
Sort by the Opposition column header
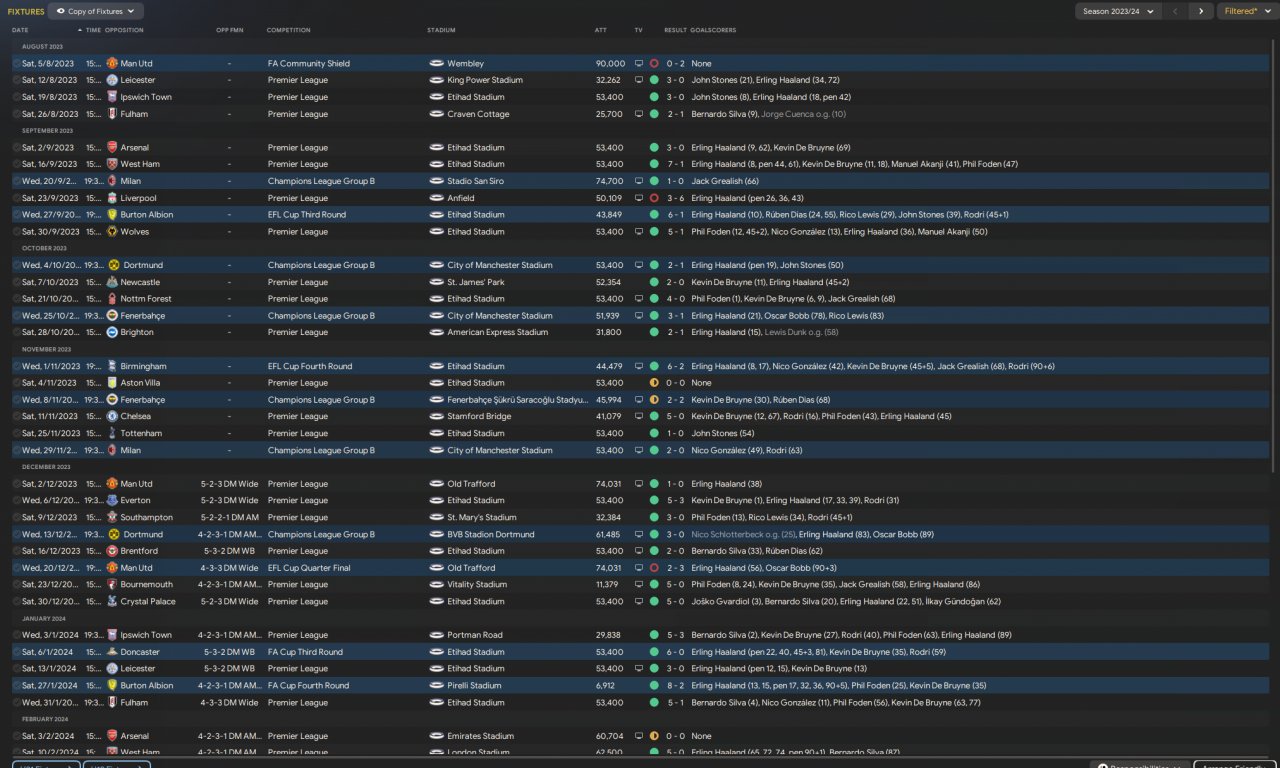point(124,30)
